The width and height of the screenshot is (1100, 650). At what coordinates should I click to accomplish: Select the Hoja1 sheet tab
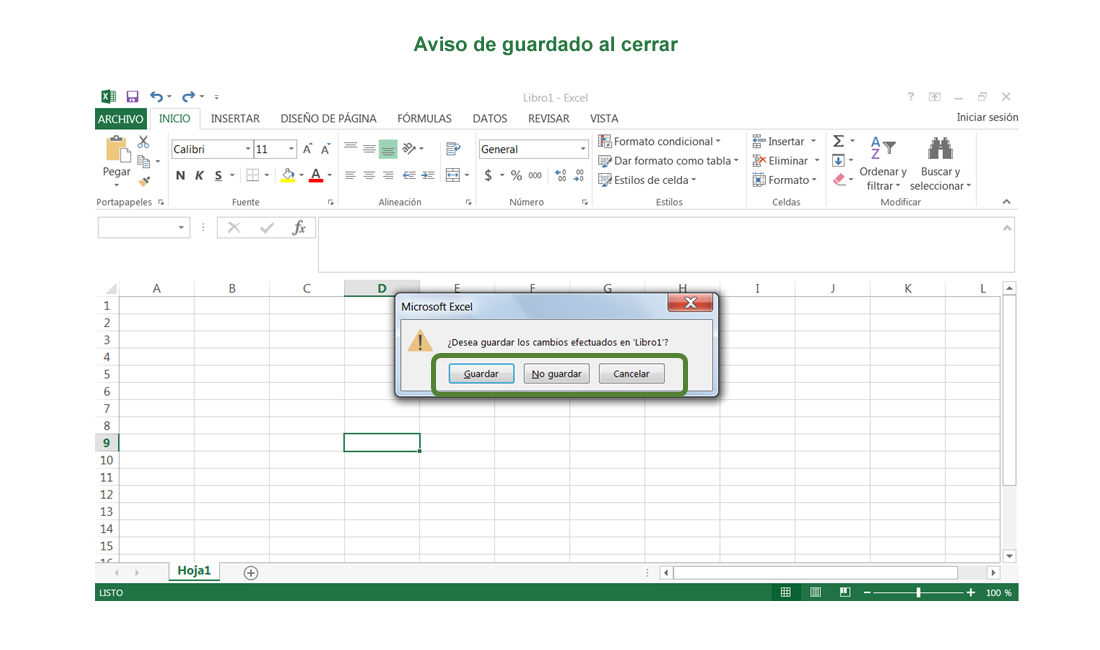pyautogui.click(x=194, y=571)
